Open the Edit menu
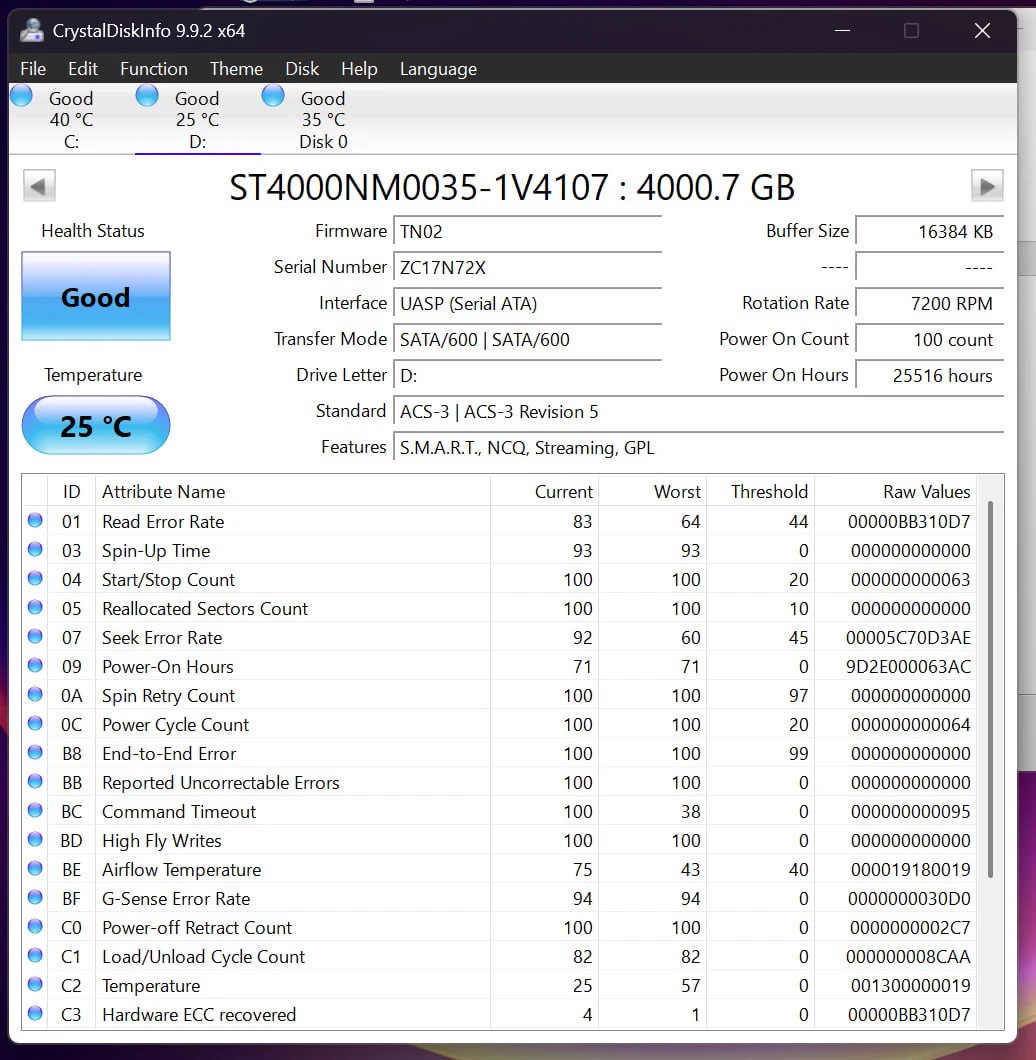This screenshot has height=1060, width=1036. coord(83,69)
